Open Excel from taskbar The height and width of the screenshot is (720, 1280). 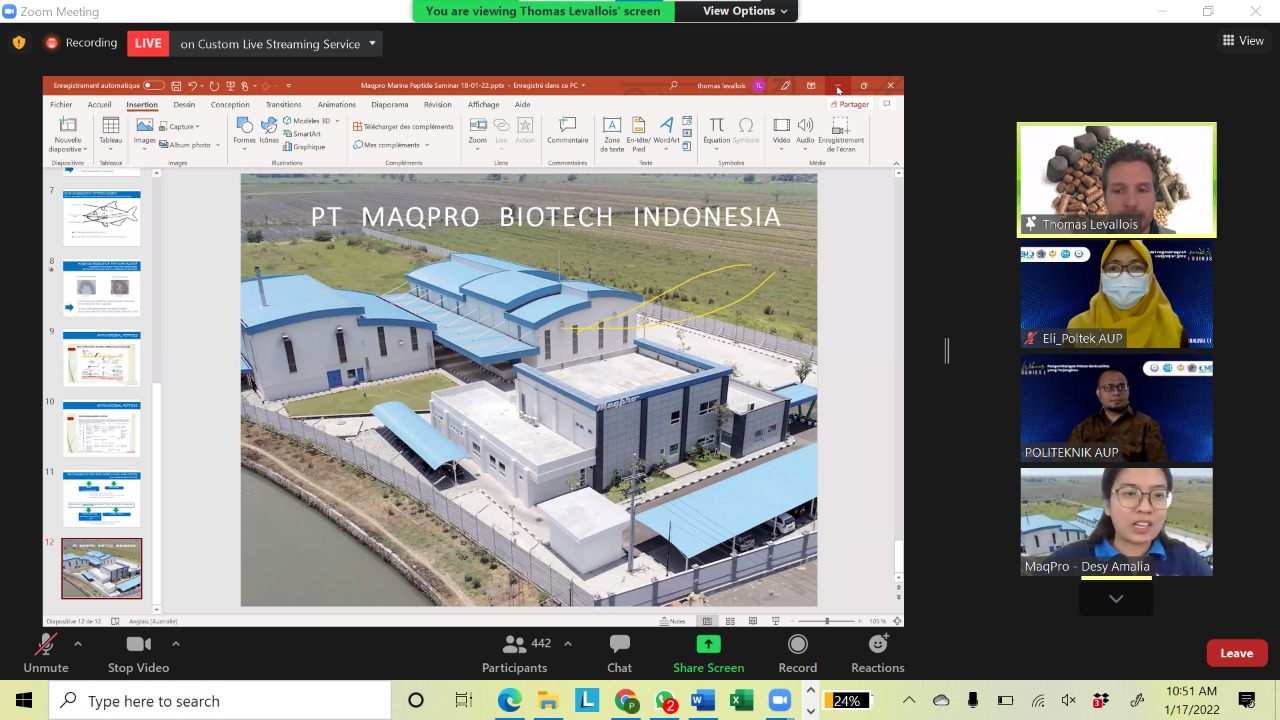click(741, 701)
